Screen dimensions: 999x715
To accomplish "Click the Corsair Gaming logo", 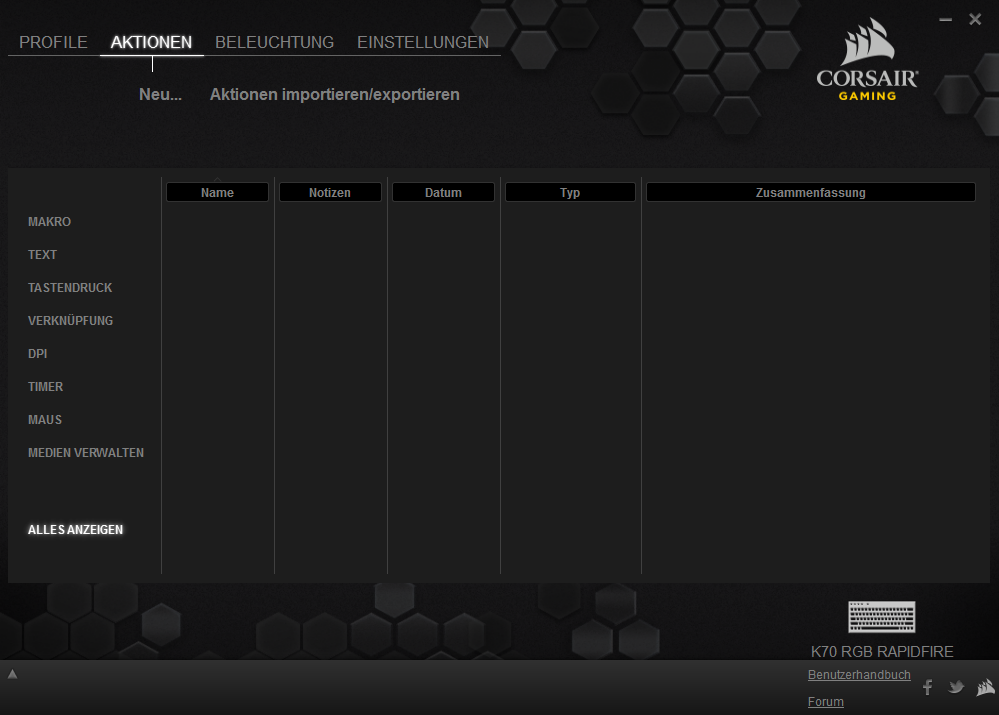I will (866, 61).
